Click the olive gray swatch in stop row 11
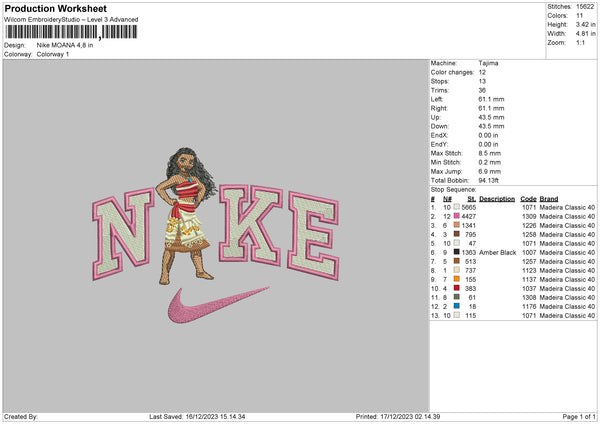This screenshot has height=424, width=600. pyautogui.click(x=457, y=297)
